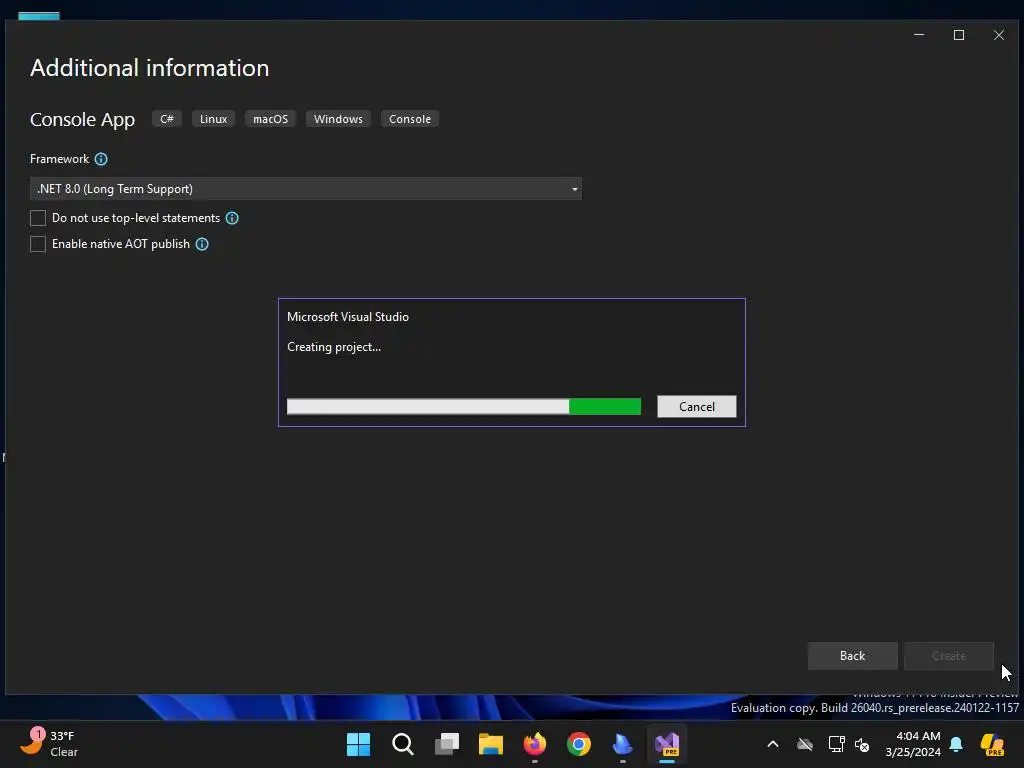This screenshot has height=768, width=1024.
Task: Open the Framework info icon
Action: (101, 159)
